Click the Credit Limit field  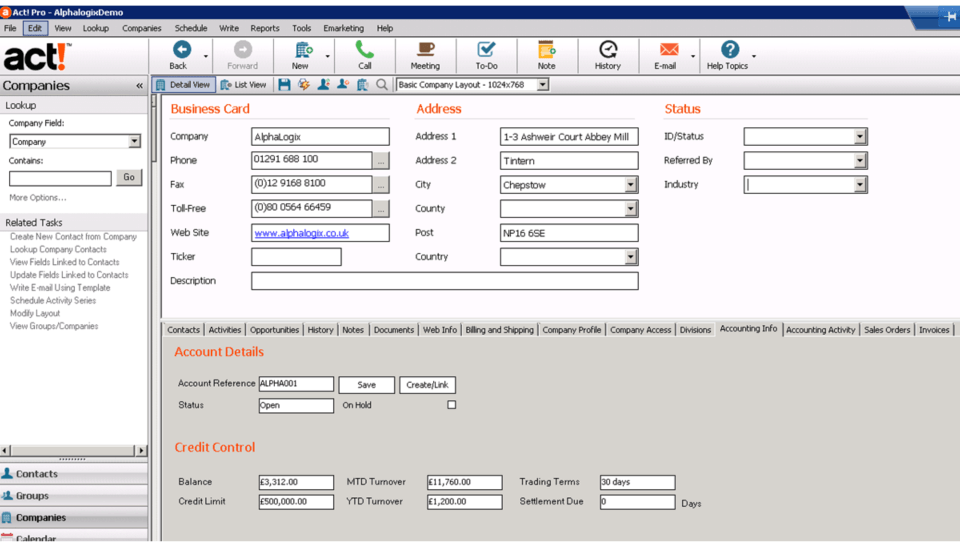point(296,502)
